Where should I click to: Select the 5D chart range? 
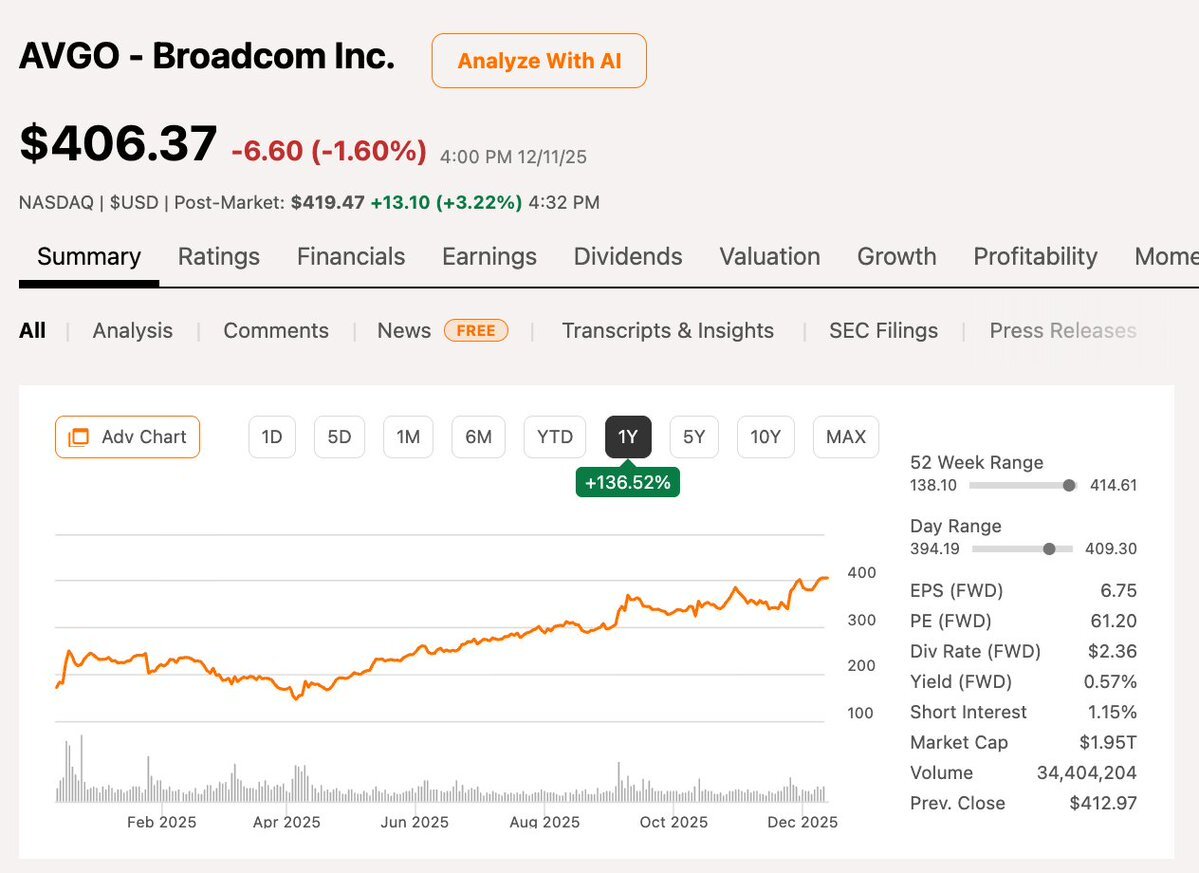point(339,437)
